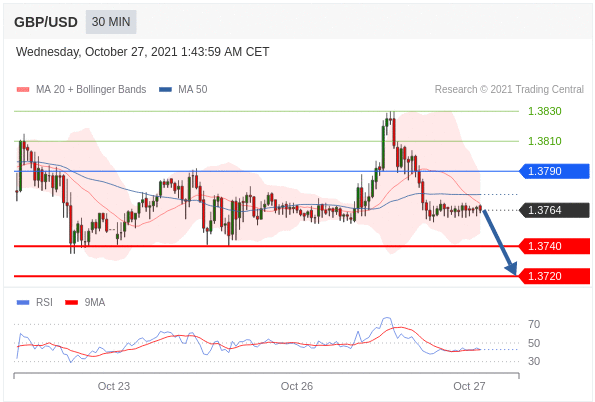Screen dimensions: 595x402
Task: Click the chart timestamp date text
Action: 142,52
